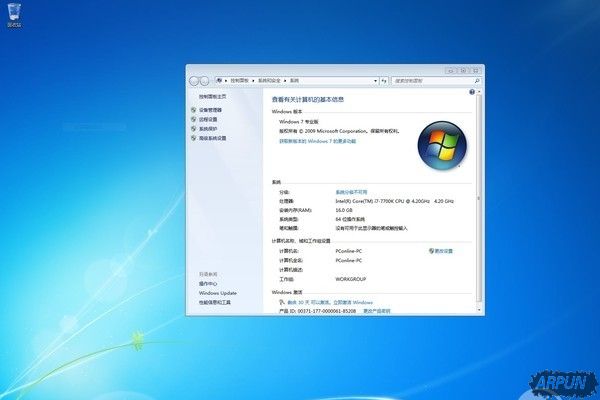Click the computer icon in the address bar
Screen dimensions: 600x400
[220, 80]
